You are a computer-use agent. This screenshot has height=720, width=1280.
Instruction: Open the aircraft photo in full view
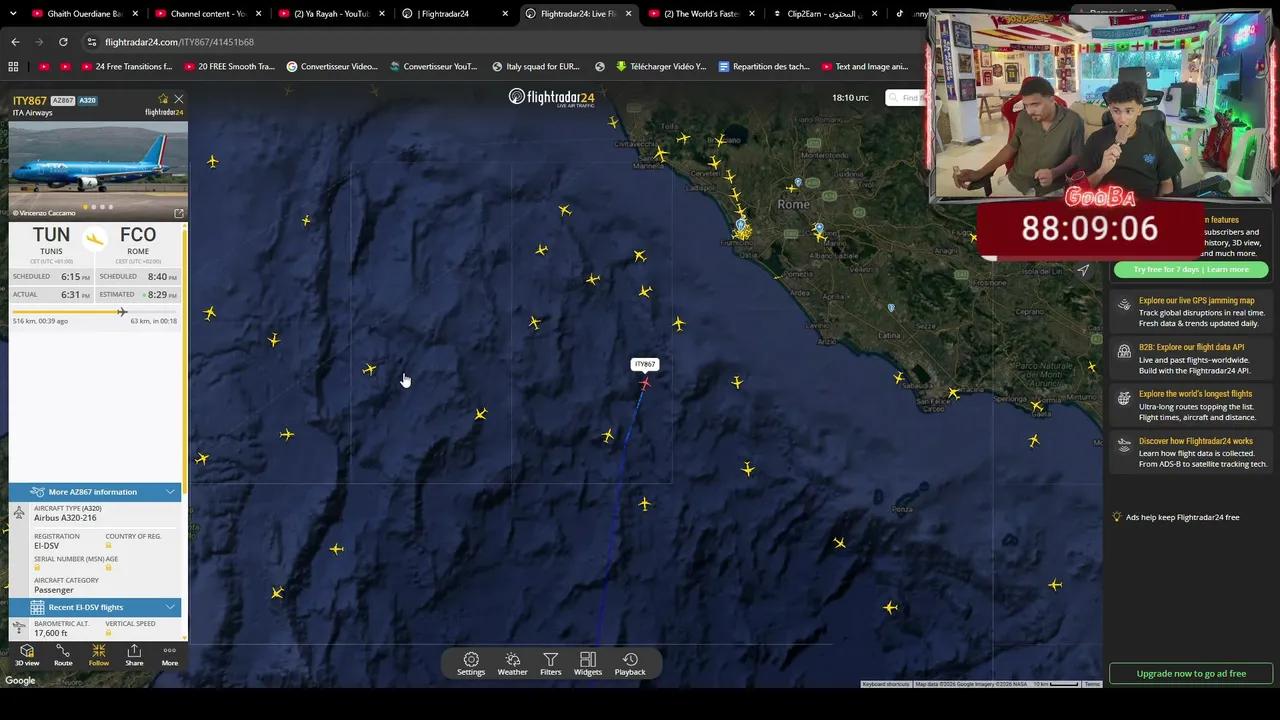point(179,213)
